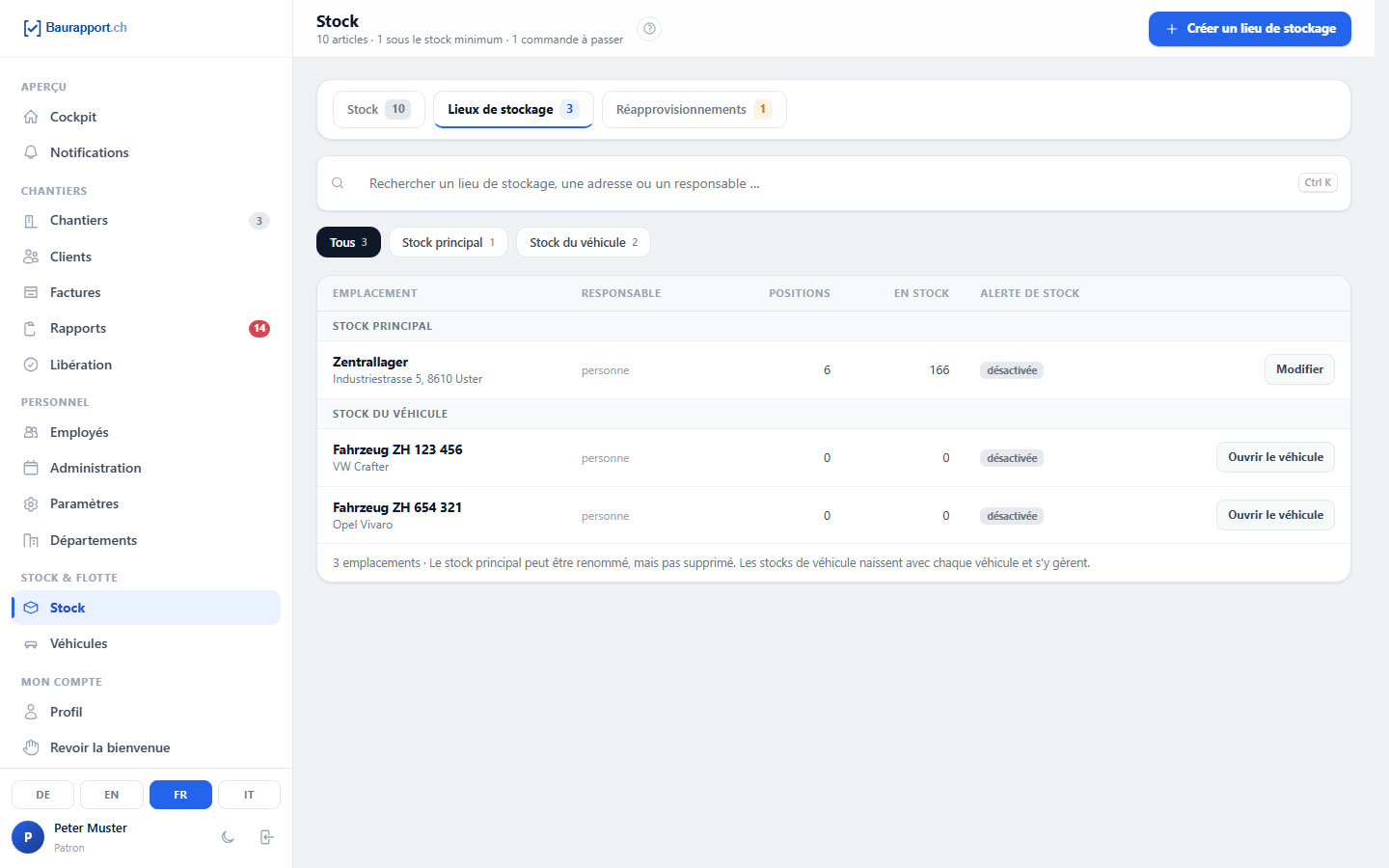Click the search magnifier icon
Screen dimensions: 1389x868
(x=338, y=183)
